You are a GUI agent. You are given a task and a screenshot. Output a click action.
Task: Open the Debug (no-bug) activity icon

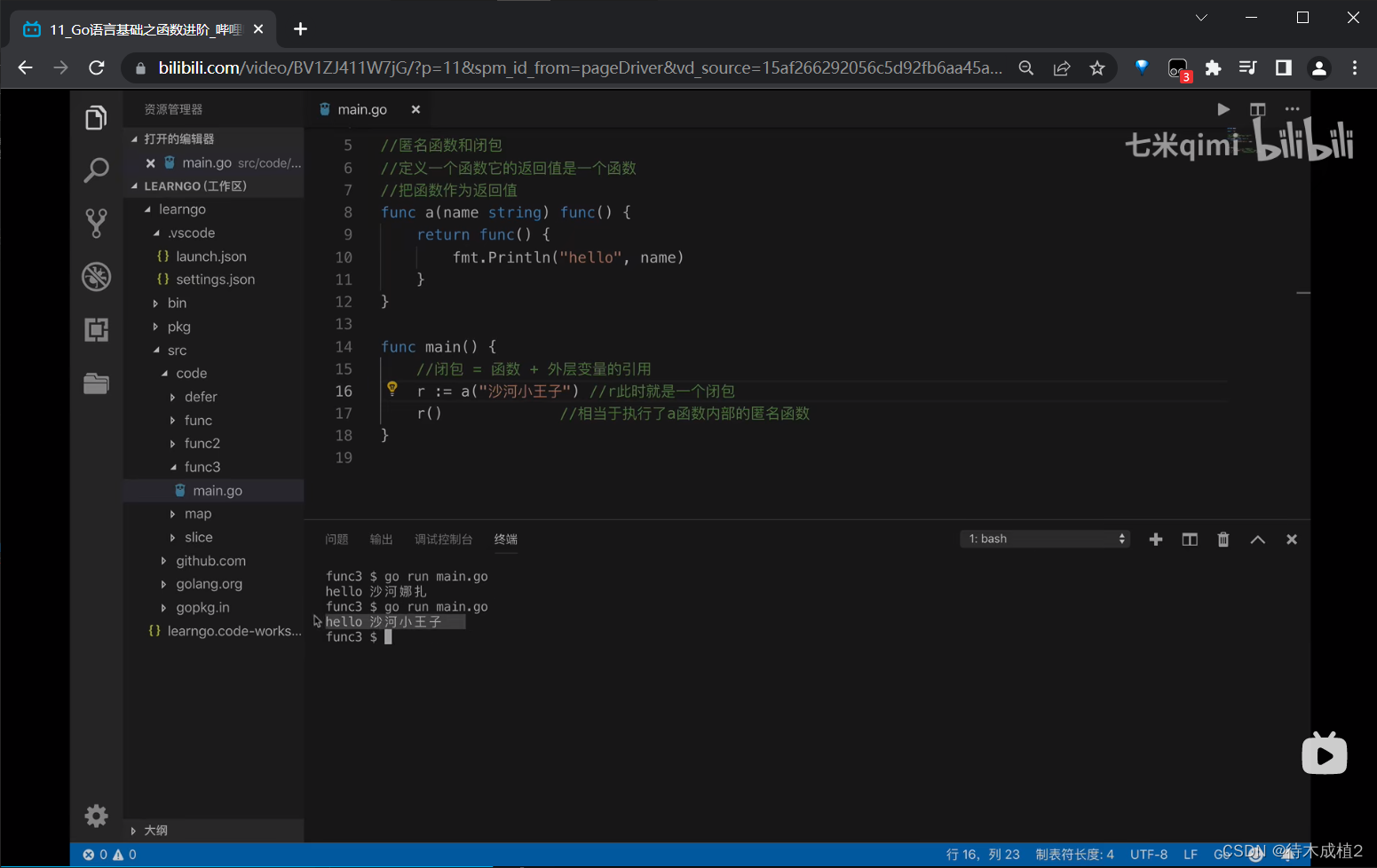tap(96, 277)
